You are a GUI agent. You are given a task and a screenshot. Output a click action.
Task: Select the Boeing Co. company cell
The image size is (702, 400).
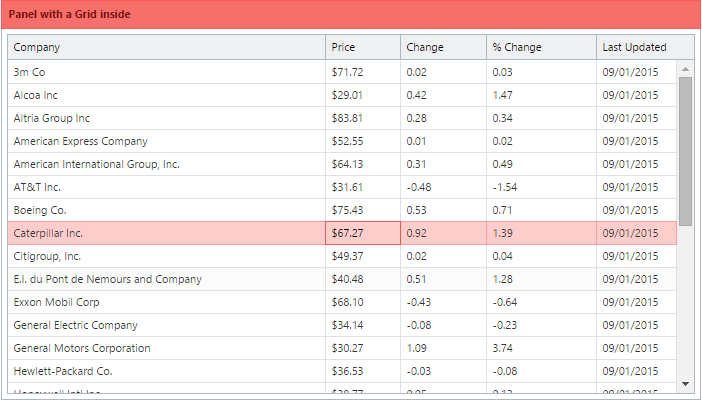click(x=167, y=210)
